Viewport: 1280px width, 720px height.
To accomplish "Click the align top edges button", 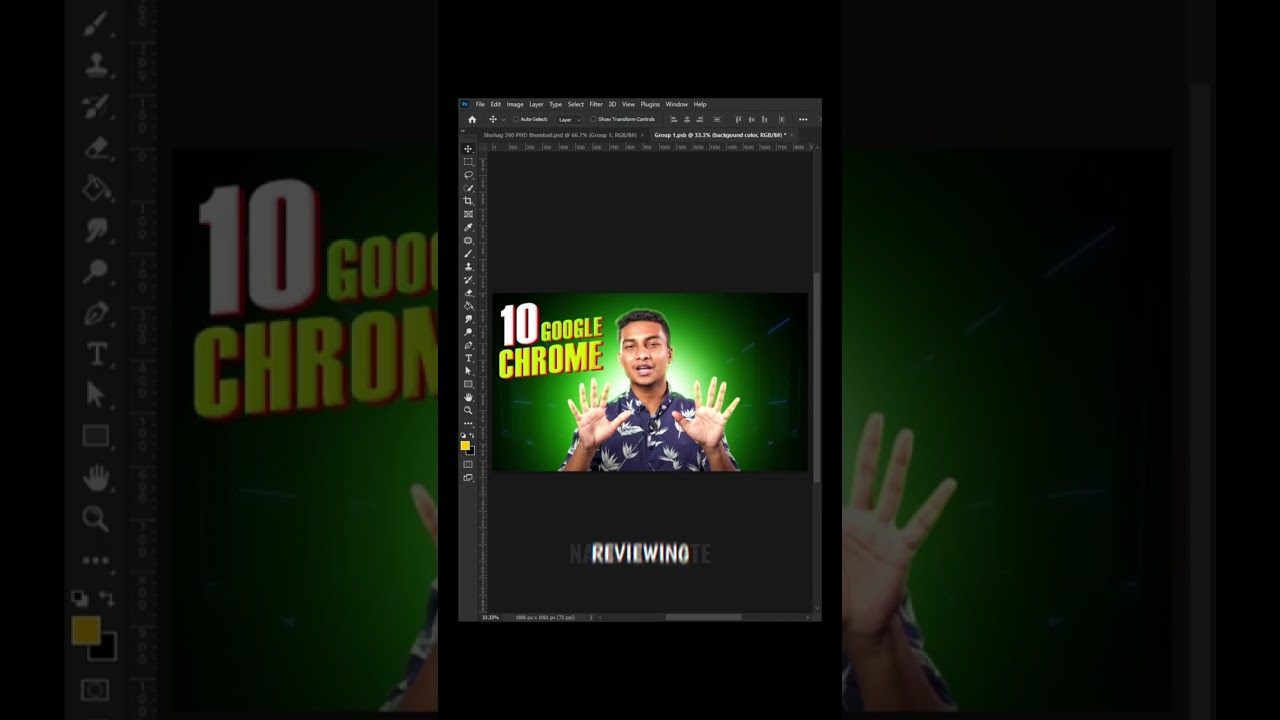I will tap(738, 119).
